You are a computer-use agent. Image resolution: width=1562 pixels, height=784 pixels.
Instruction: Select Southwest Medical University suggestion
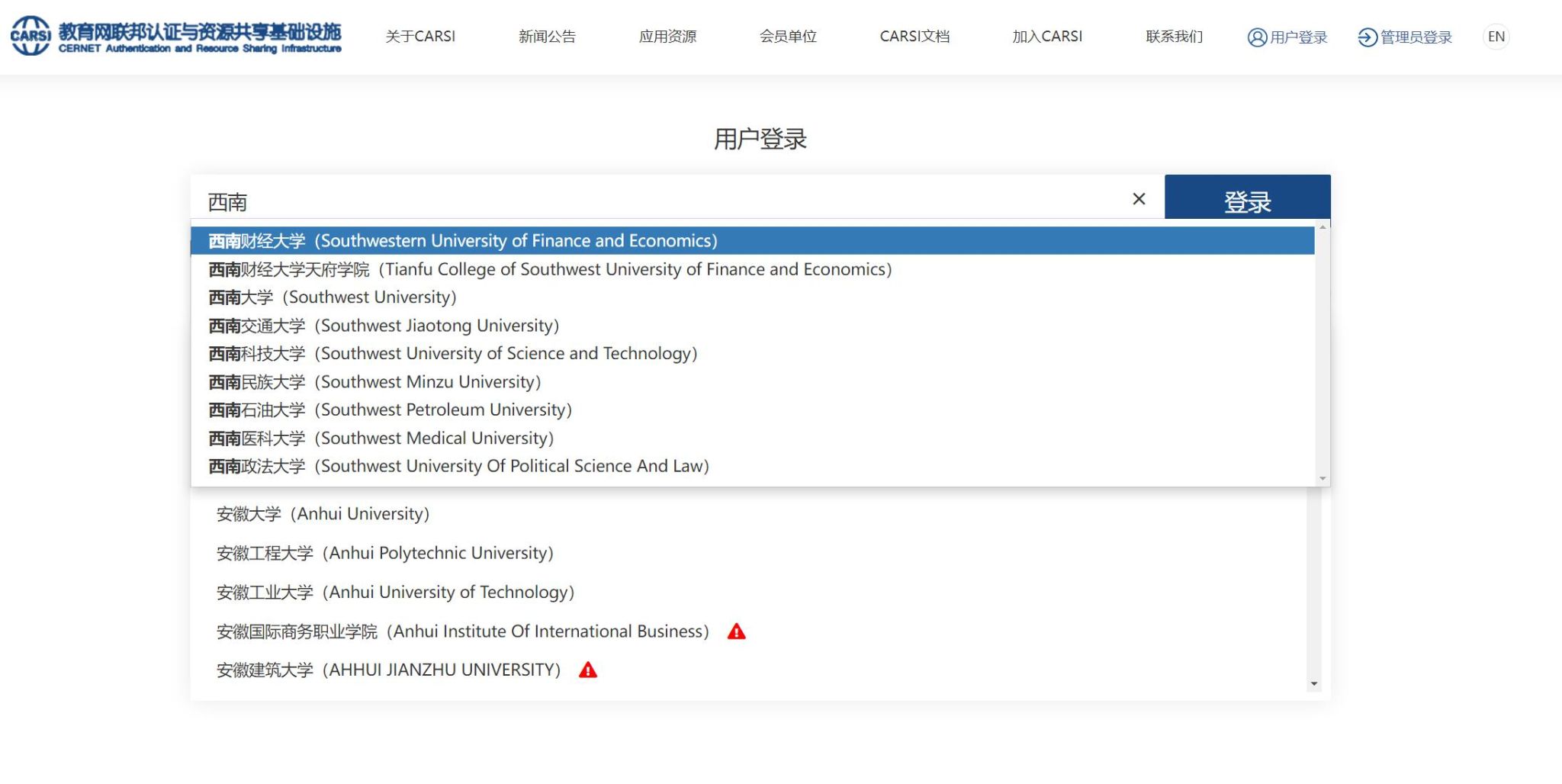pyautogui.click(x=381, y=439)
